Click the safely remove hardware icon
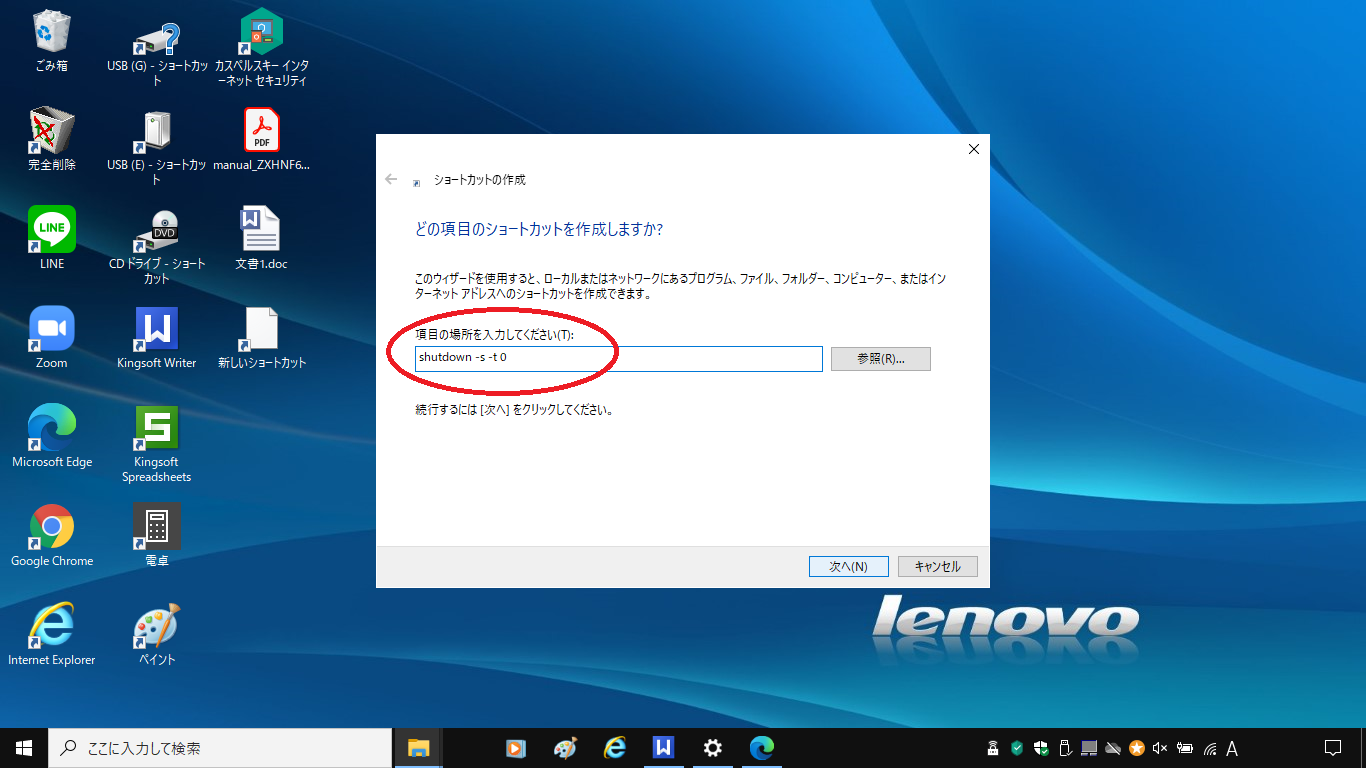 1065,748
